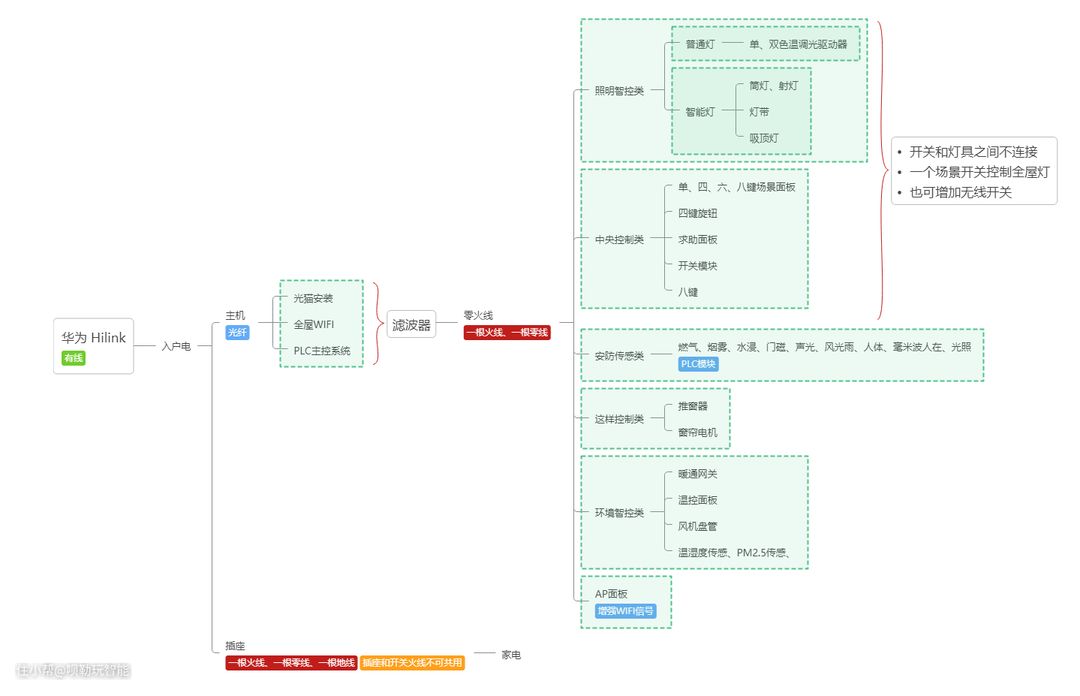Select the 开关和灯具之间不连接 summary note
This screenshot has width=1080, height=696.
pos(973,152)
